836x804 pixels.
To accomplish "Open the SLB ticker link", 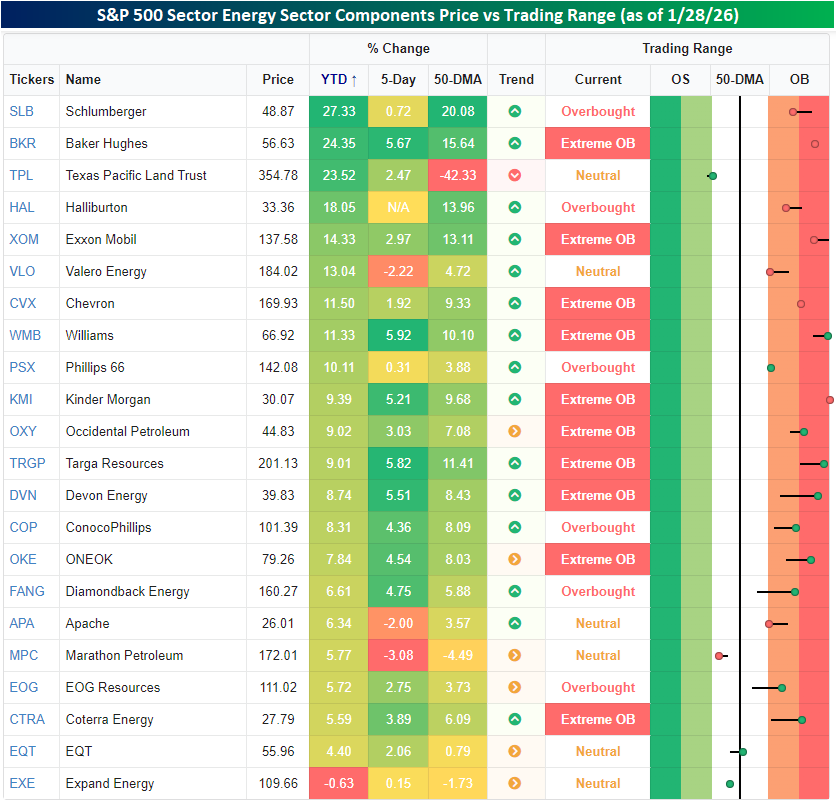I will point(21,112).
